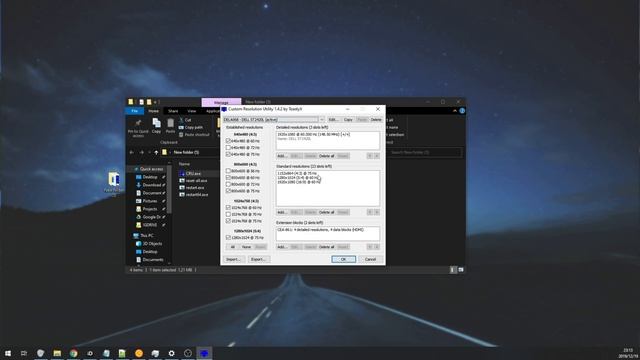640x360 pixels.
Task: Toggle 1024x768 @ 60 Hz checkbox
Action: pos(228,207)
